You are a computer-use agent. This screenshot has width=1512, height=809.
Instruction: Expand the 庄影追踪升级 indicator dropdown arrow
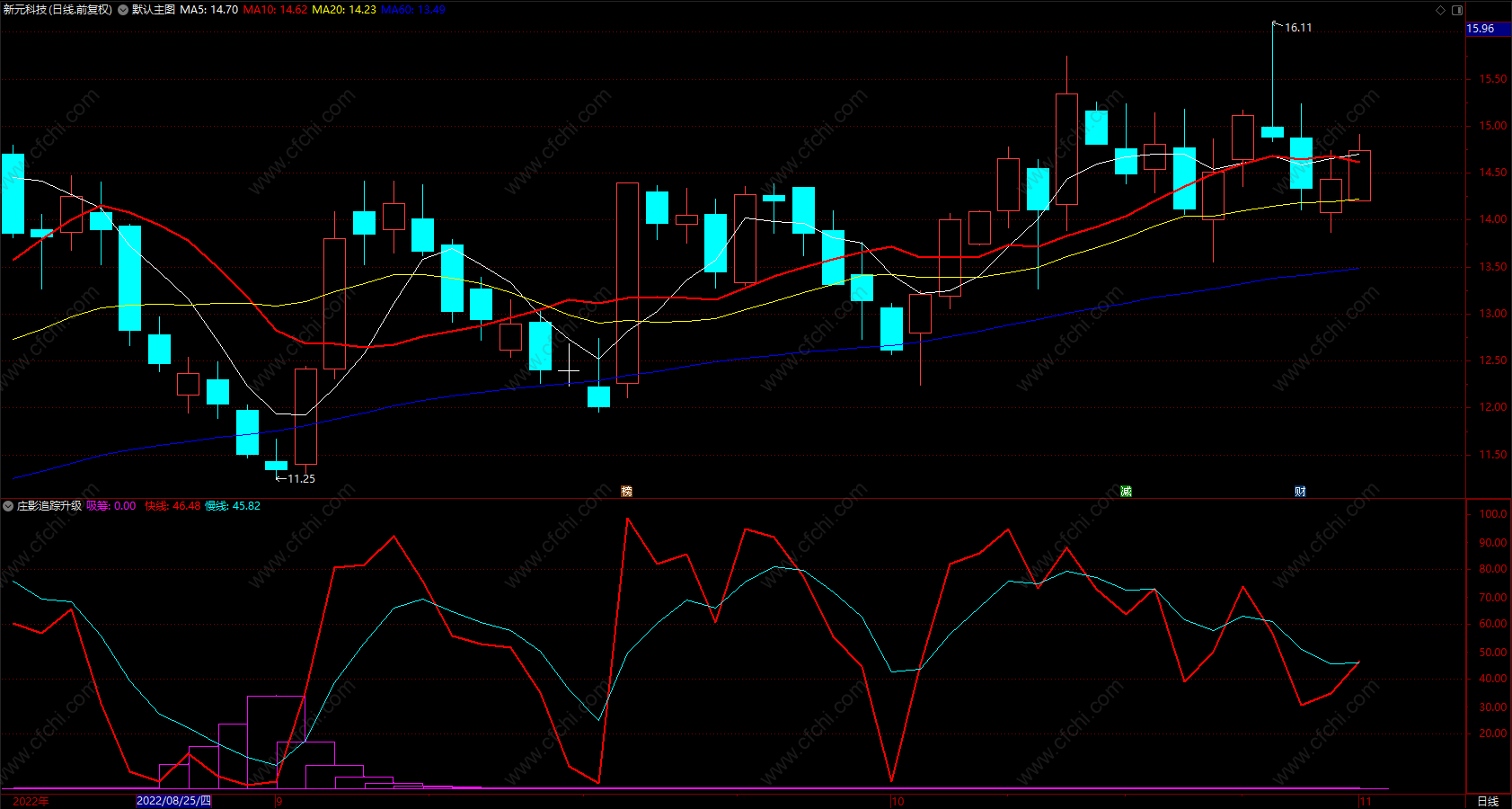click(x=8, y=506)
